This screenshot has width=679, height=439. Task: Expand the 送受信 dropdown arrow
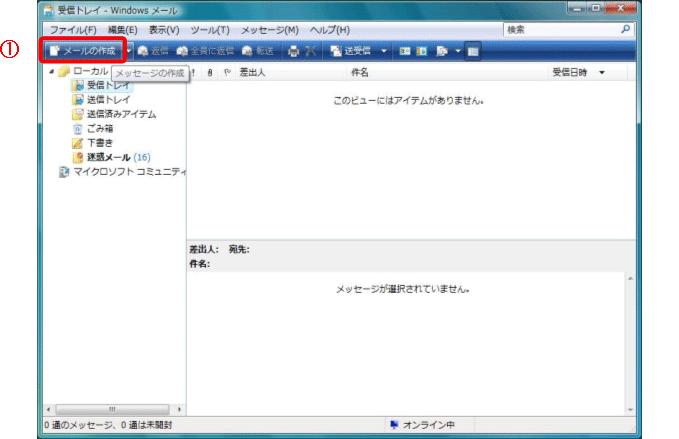pos(384,50)
